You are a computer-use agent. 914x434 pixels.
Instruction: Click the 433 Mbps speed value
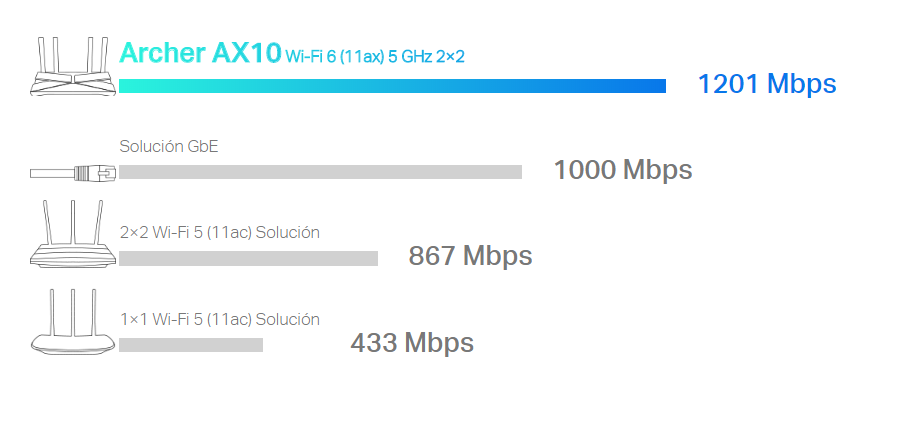click(412, 343)
